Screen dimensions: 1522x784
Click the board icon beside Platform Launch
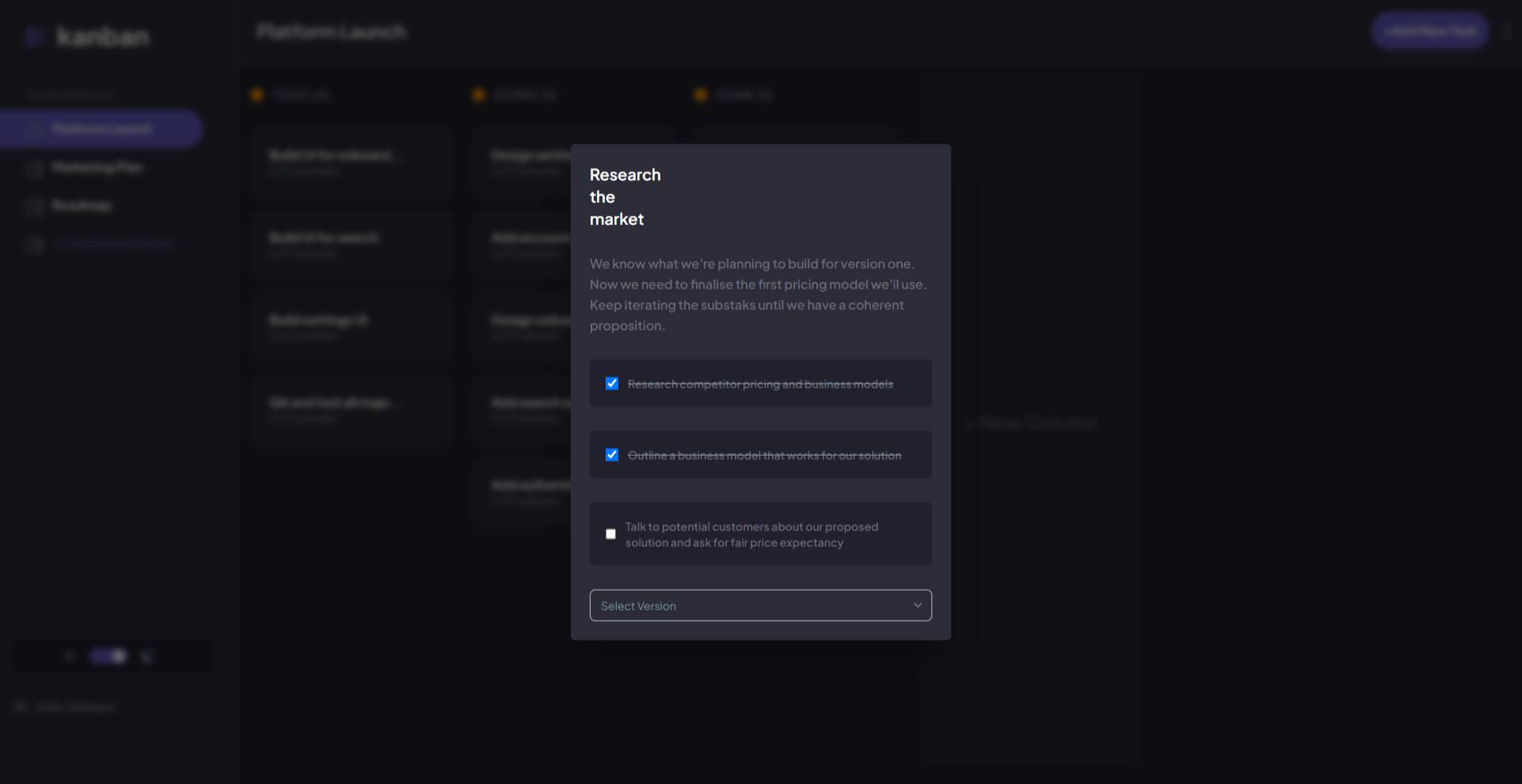(34, 129)
